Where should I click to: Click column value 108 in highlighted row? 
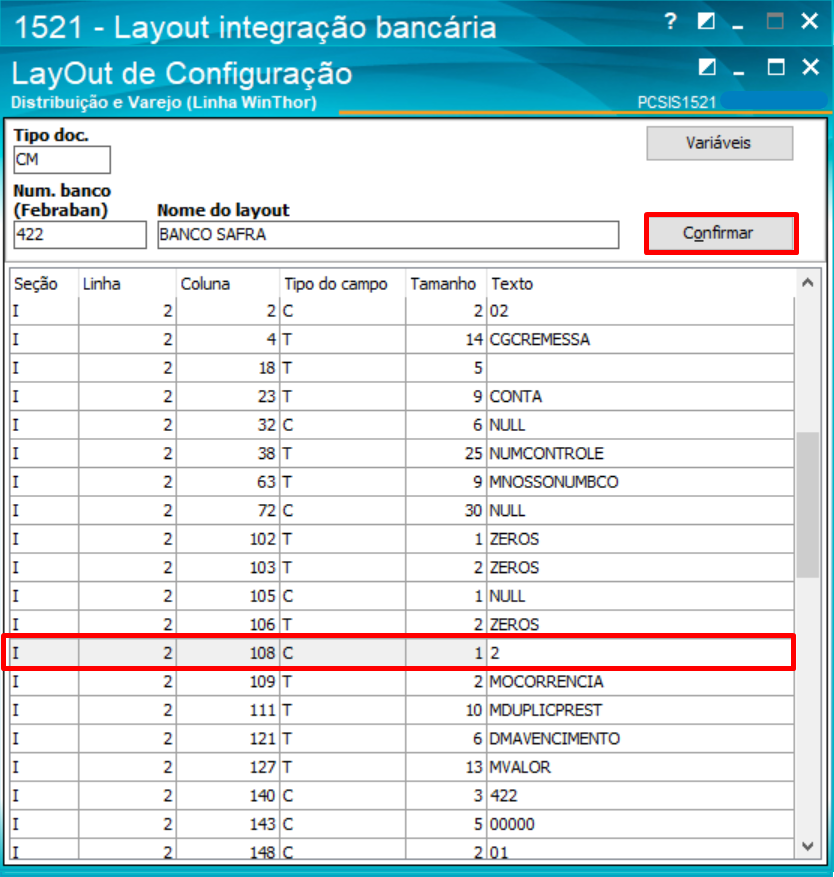pos(228,653)
